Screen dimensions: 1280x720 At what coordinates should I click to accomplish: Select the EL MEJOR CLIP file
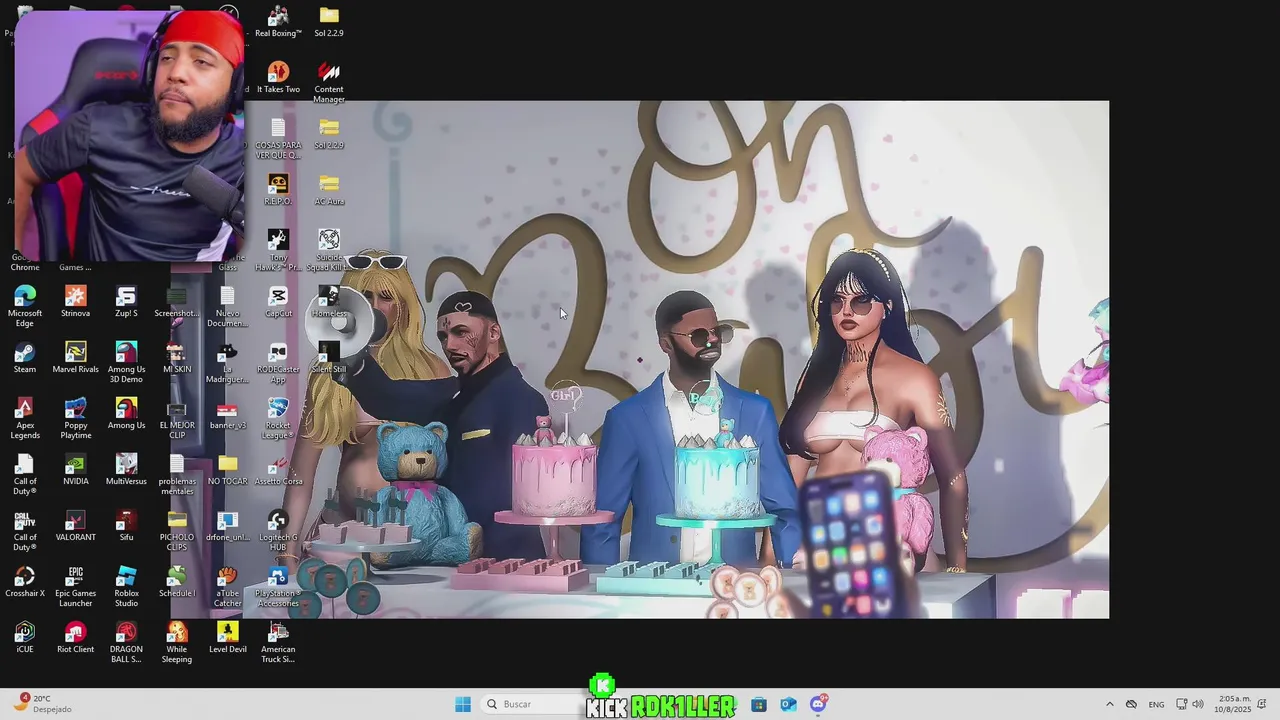click(177, 417)
